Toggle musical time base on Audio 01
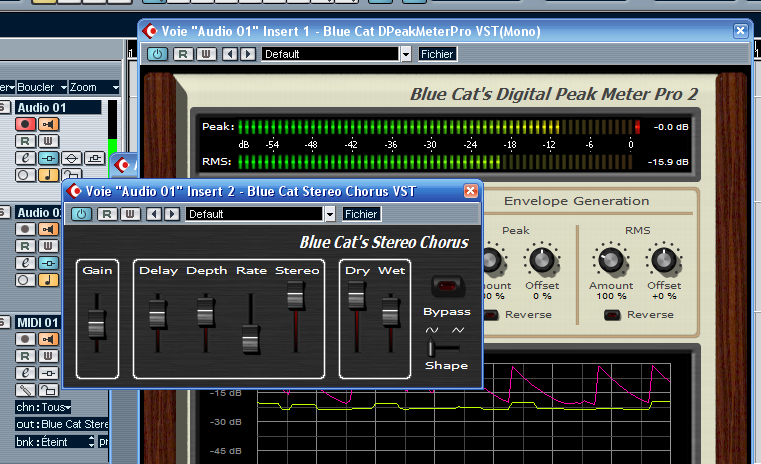 pos(49,175)
